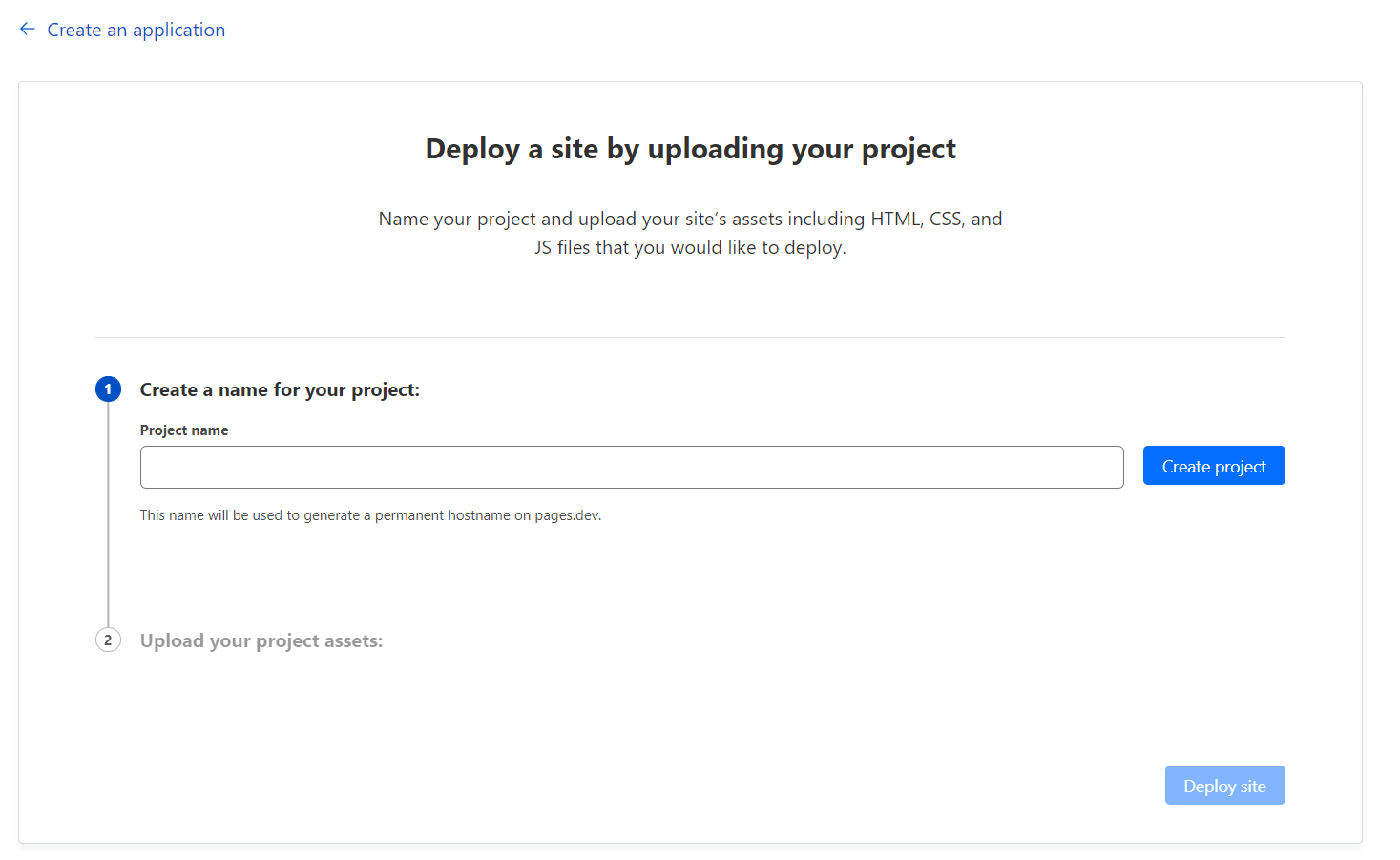Click the Create a name for your project heading
The image size is (1400, 860).
(280, 388)
